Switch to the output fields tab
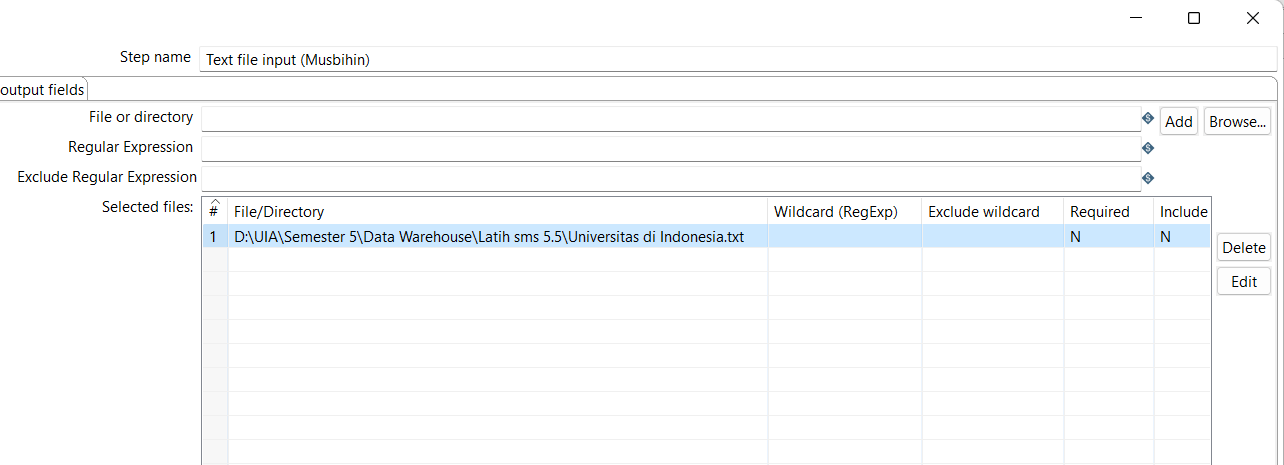Image resolution: width=1284 pixels, height=465 pixels. (x=42, y=89)
